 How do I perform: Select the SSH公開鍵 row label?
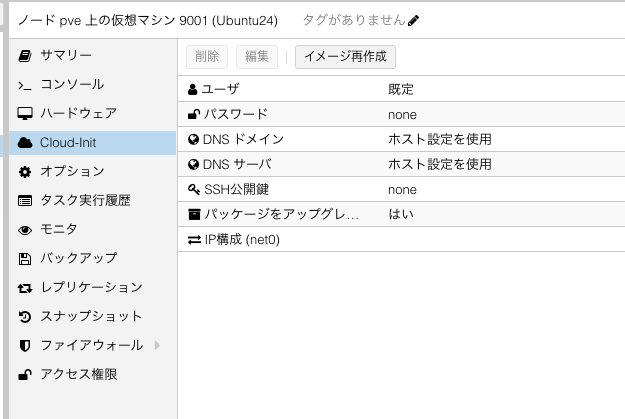[236, 189]
